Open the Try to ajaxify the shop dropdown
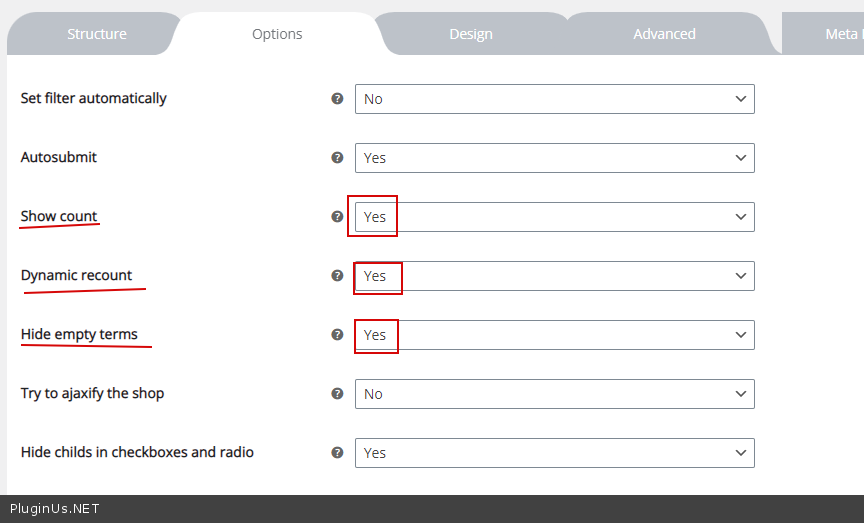 pyautogui.click(x=554, y=394)
